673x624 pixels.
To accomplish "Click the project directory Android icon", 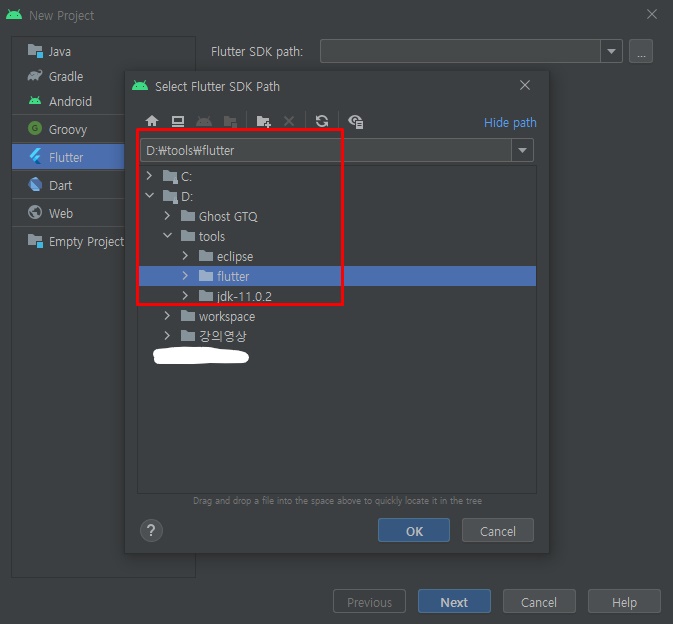I will [204, 121].
